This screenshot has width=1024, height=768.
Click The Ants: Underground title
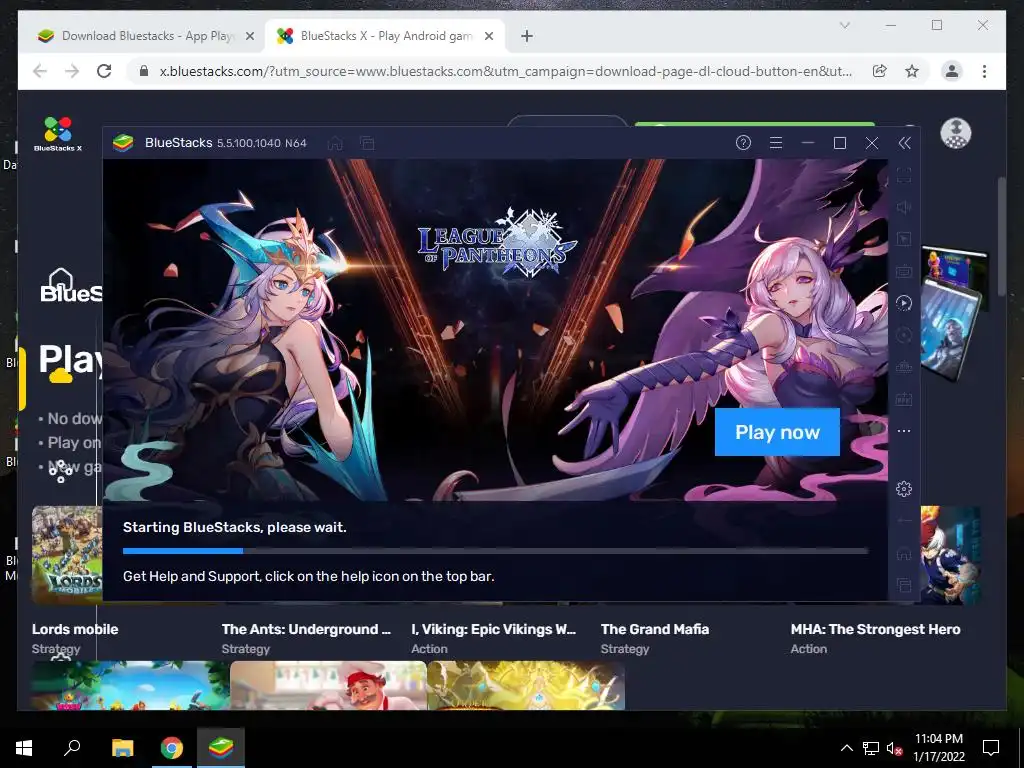pos(306,630)
